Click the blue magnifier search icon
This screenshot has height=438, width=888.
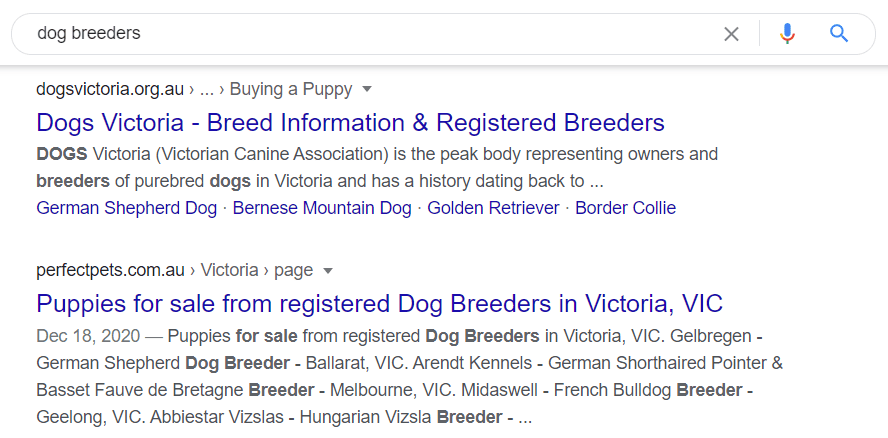[839, 34]
